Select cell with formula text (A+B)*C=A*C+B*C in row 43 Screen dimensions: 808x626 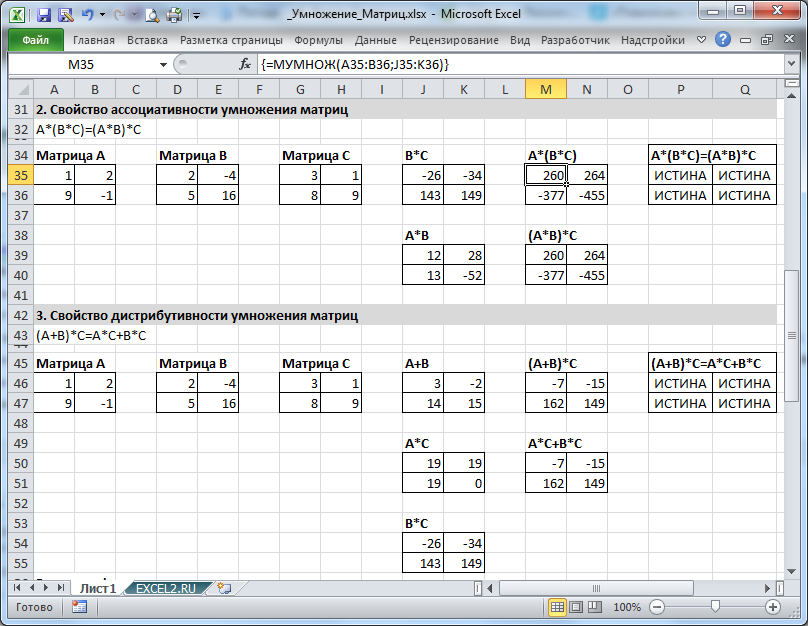91,335
